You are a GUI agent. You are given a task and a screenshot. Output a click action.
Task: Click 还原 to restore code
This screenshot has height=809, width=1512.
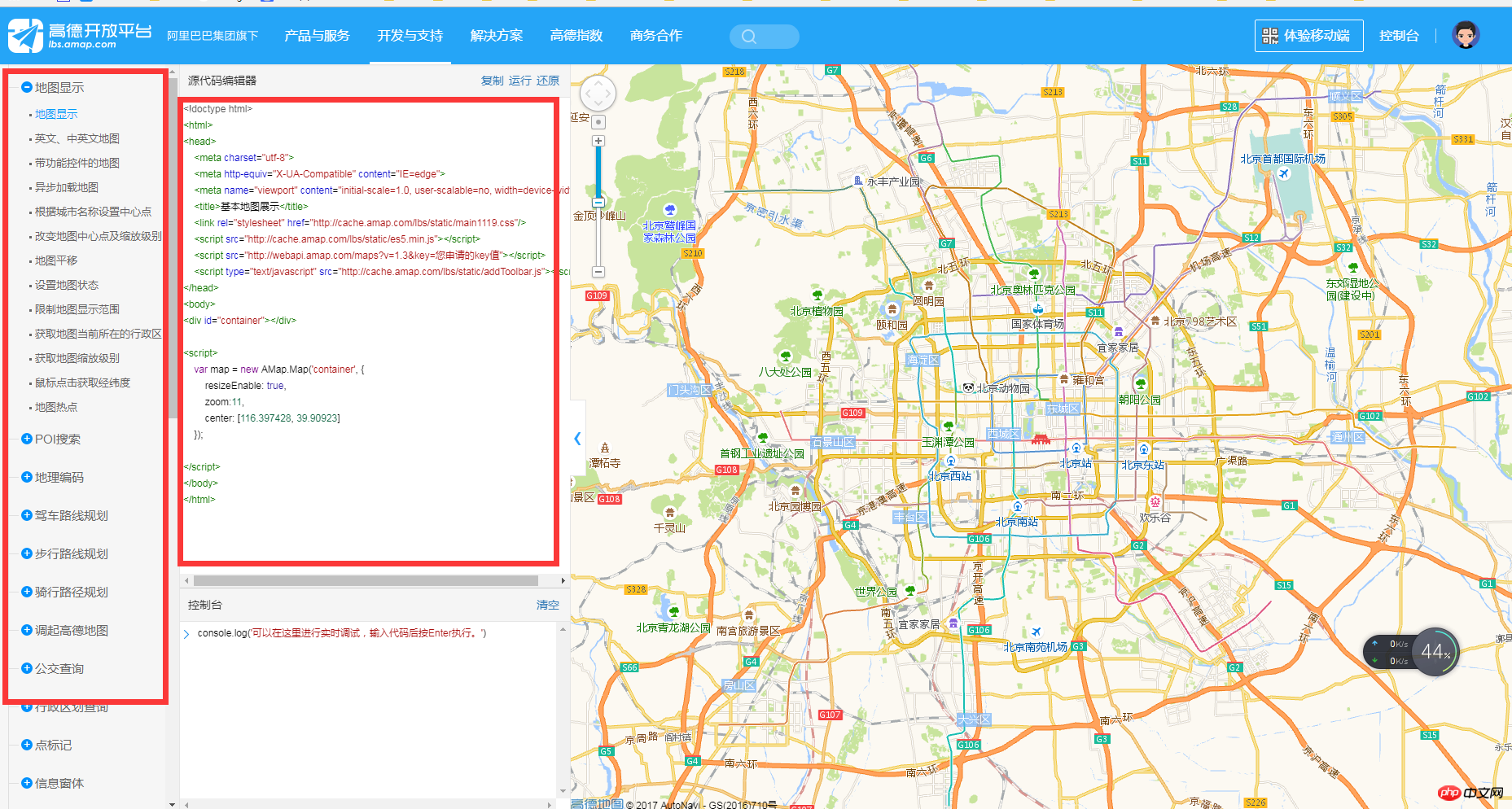547,81
